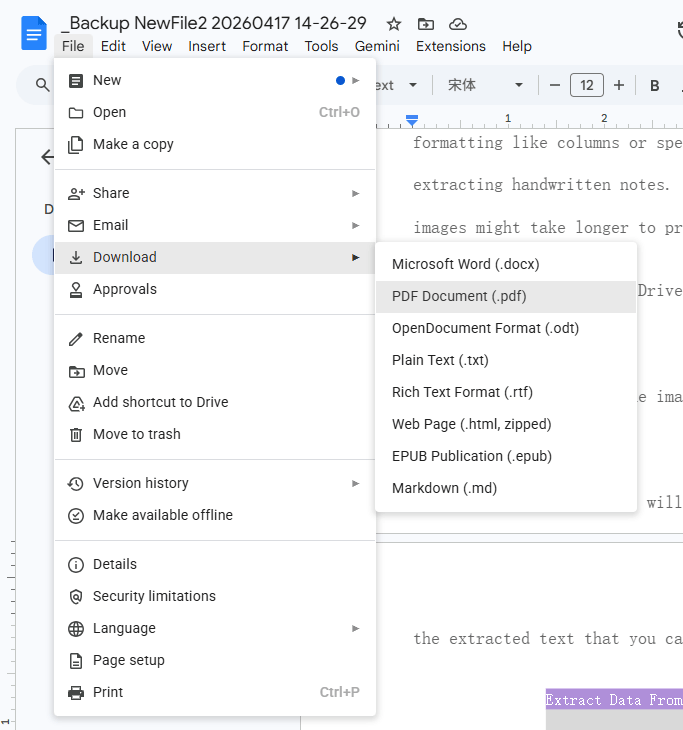Download as EPUB Publication (.epub)

(x=506, y=457)
